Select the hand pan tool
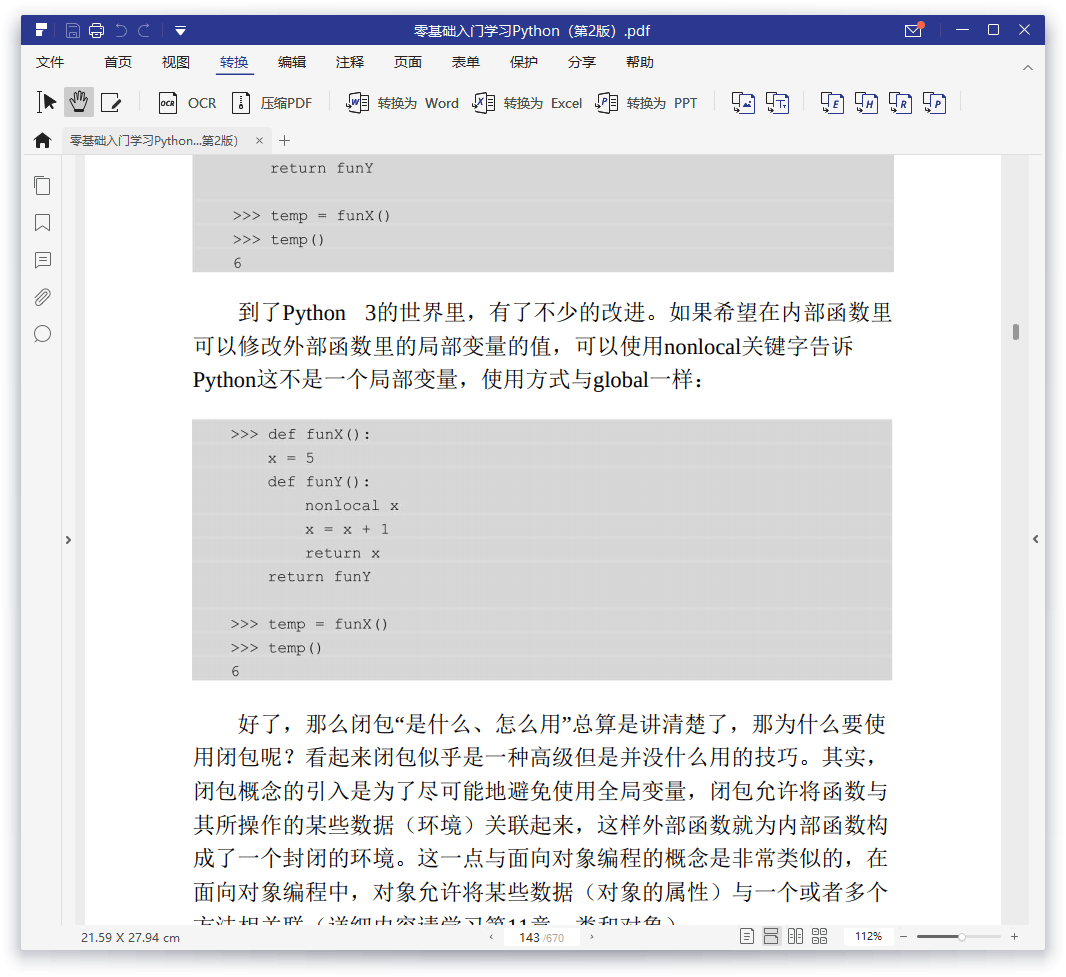This screenshot has height=977, width=1066. pyautogui.click(x=79, y=102)
